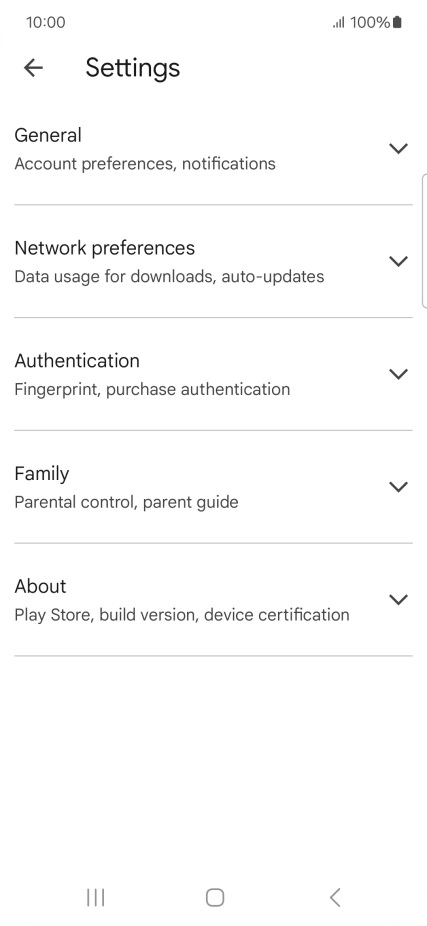The height and width of the screenshot is (926, 427).
Task: Tap the back arrow beside Settings
Action: (33, 68)
